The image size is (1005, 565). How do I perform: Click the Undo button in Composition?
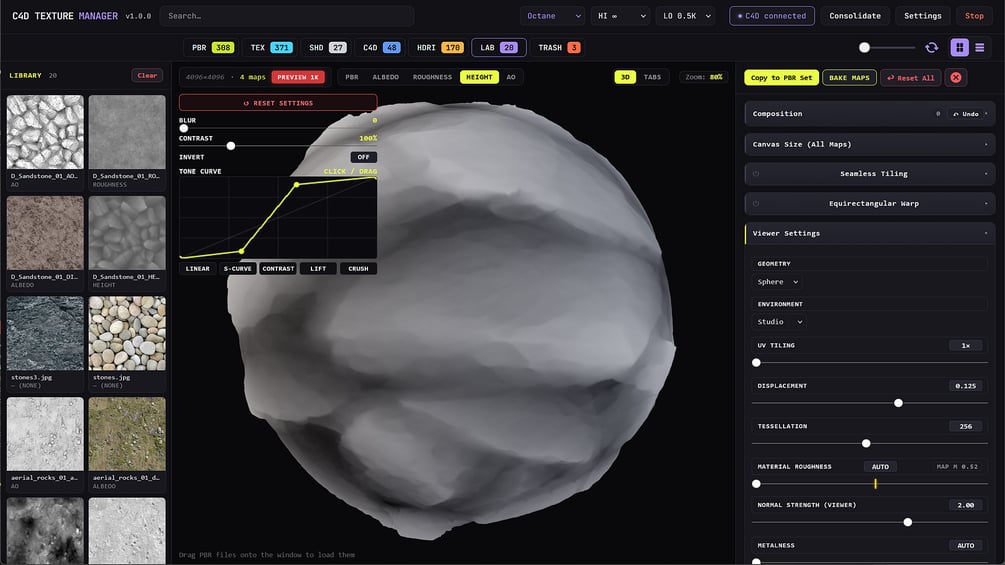point(965,114)
